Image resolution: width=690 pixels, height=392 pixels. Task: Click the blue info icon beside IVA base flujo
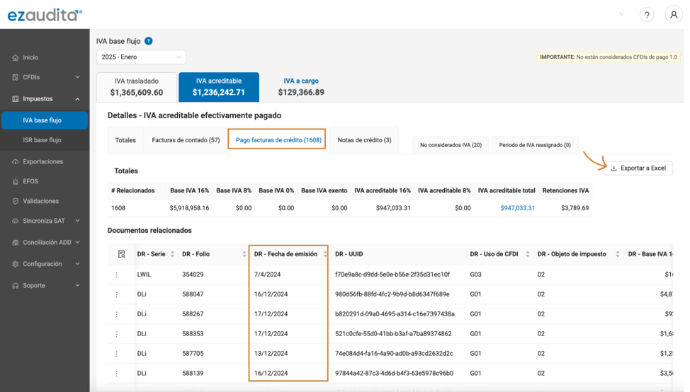(149, 41)
